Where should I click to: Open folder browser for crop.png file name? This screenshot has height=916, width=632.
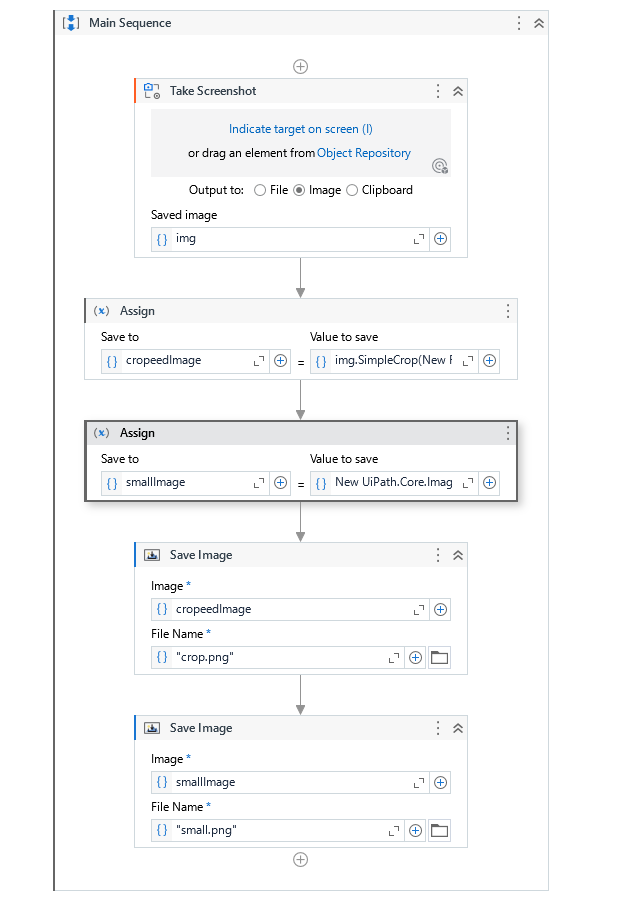(439, 657)
